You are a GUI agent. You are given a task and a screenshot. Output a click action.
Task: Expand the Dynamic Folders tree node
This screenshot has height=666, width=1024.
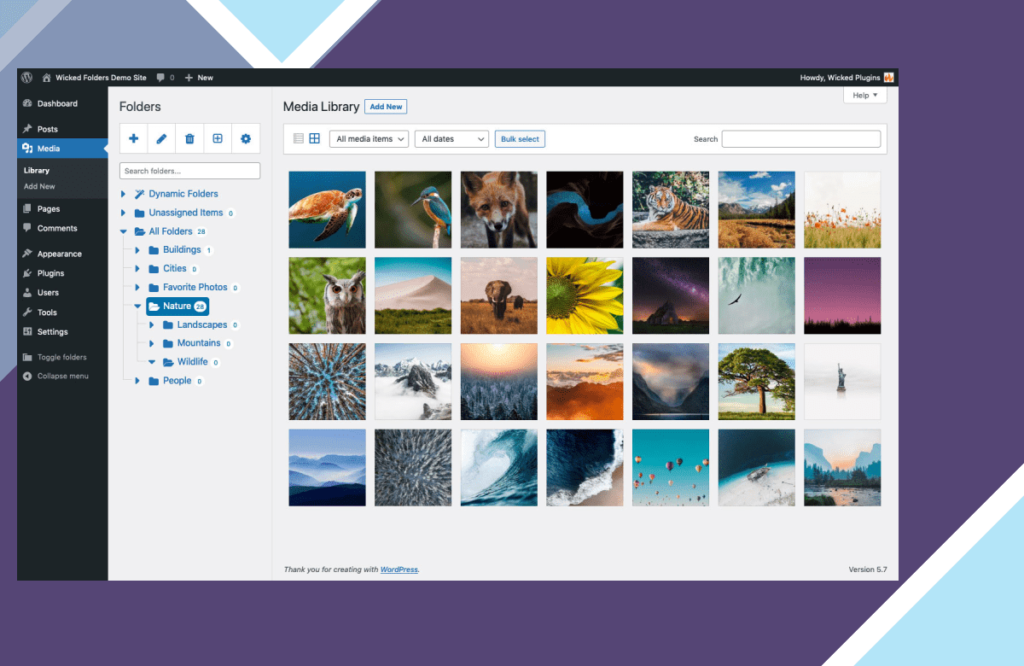click(123, 194)
